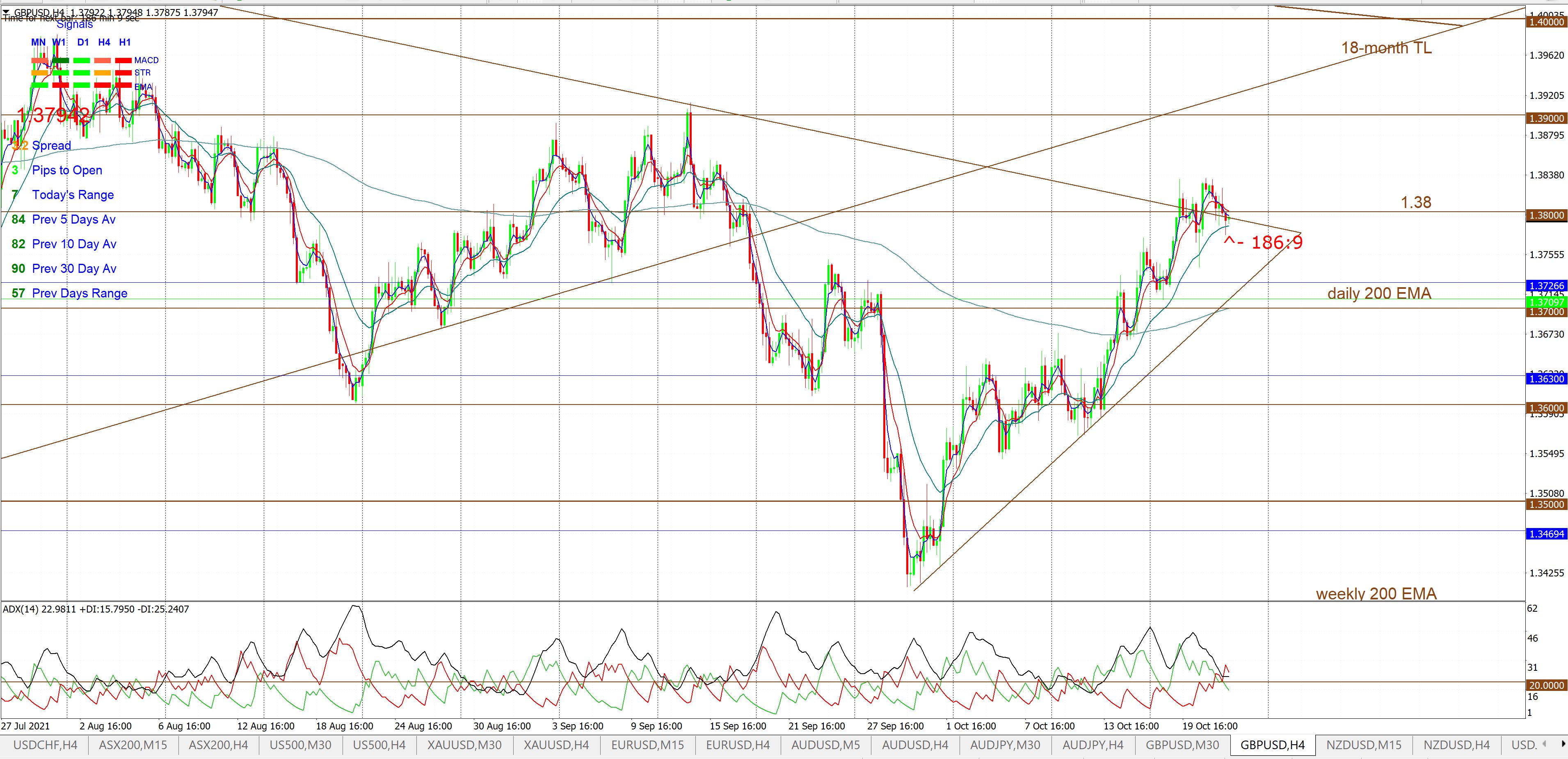Viewport: 1568px width, 759px height.
Task: Select the 'weekly 200 EMA' text annotation
Action: [1376, 593]
